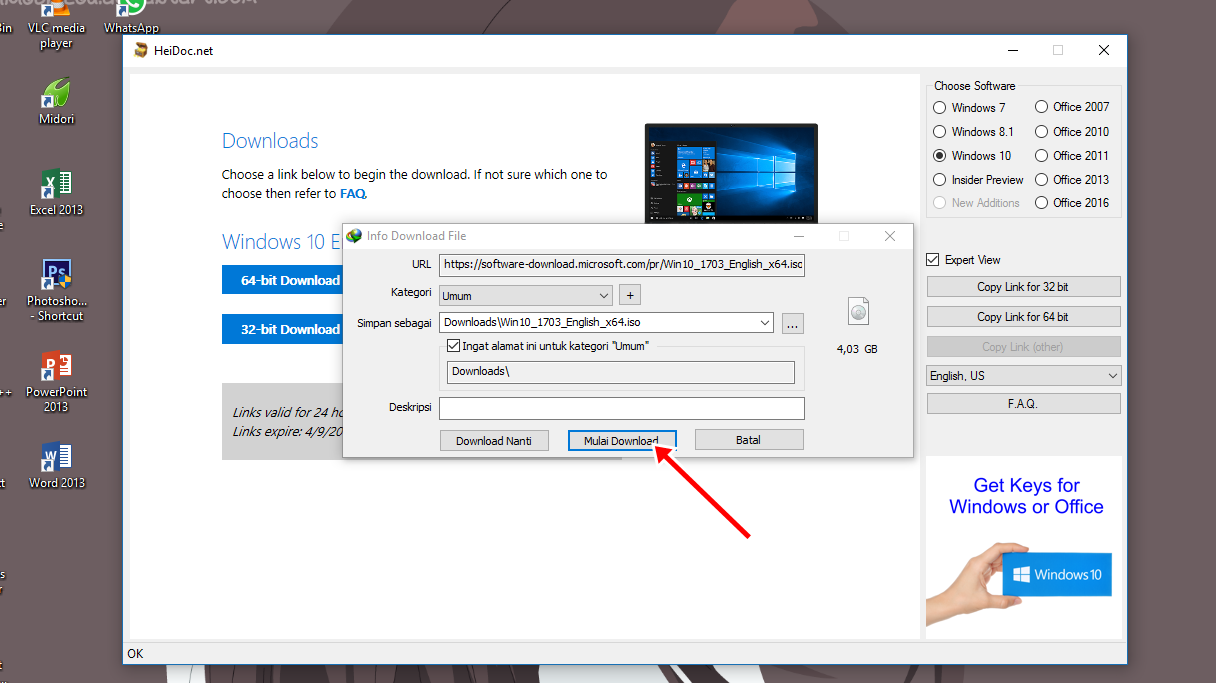1216x683 pixels.
Task: Click the Batal button
Action: 748,440
